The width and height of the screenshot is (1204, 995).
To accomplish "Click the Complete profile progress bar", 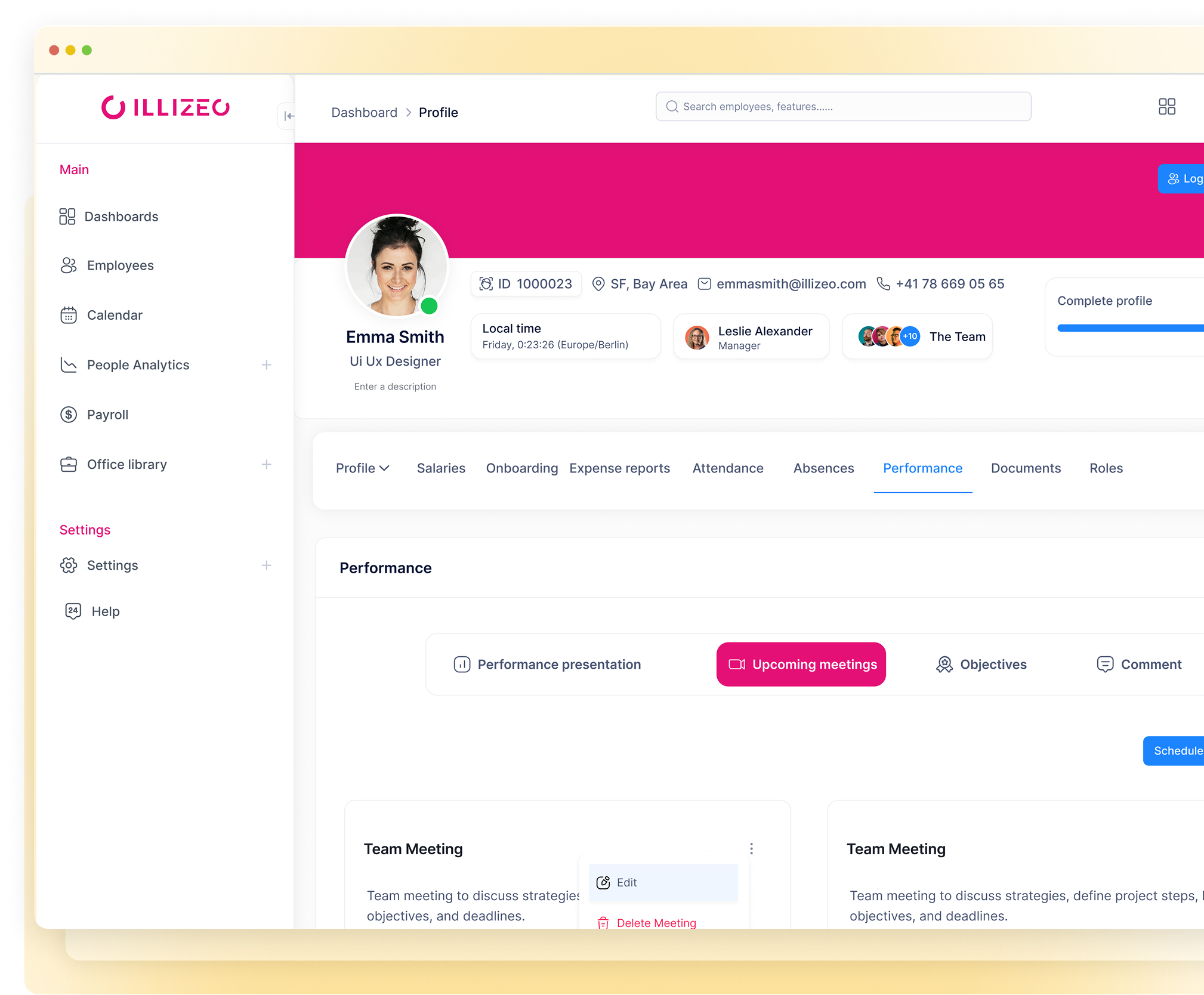I will pyautogui.click(x=1129, y=328).
